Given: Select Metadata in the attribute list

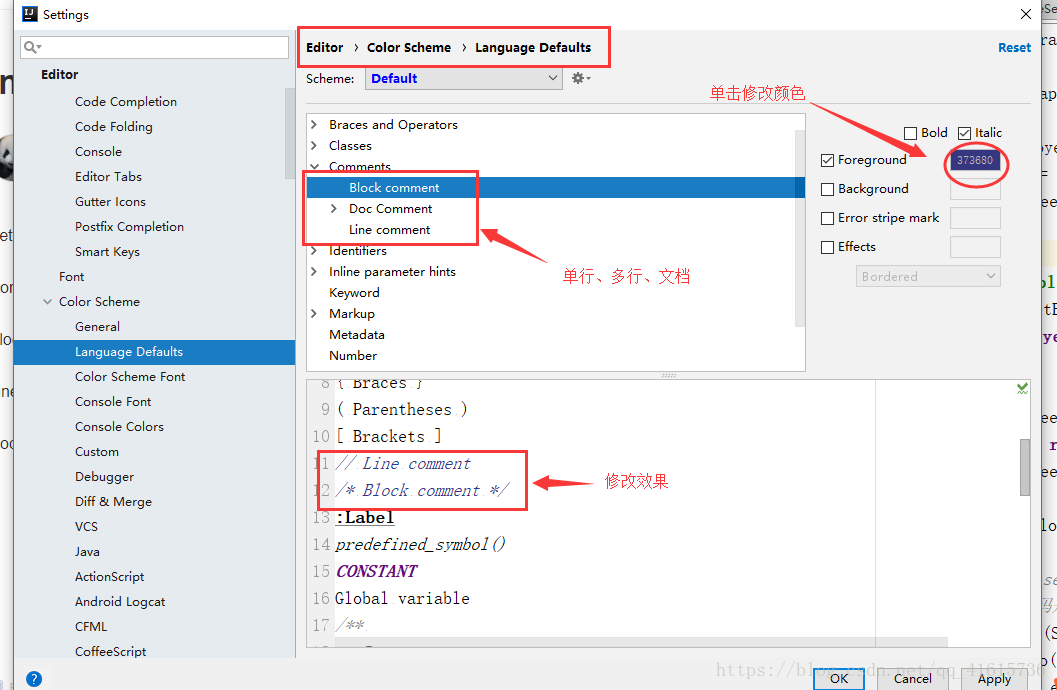Looking at the screenshot, I should click(357, 335).
